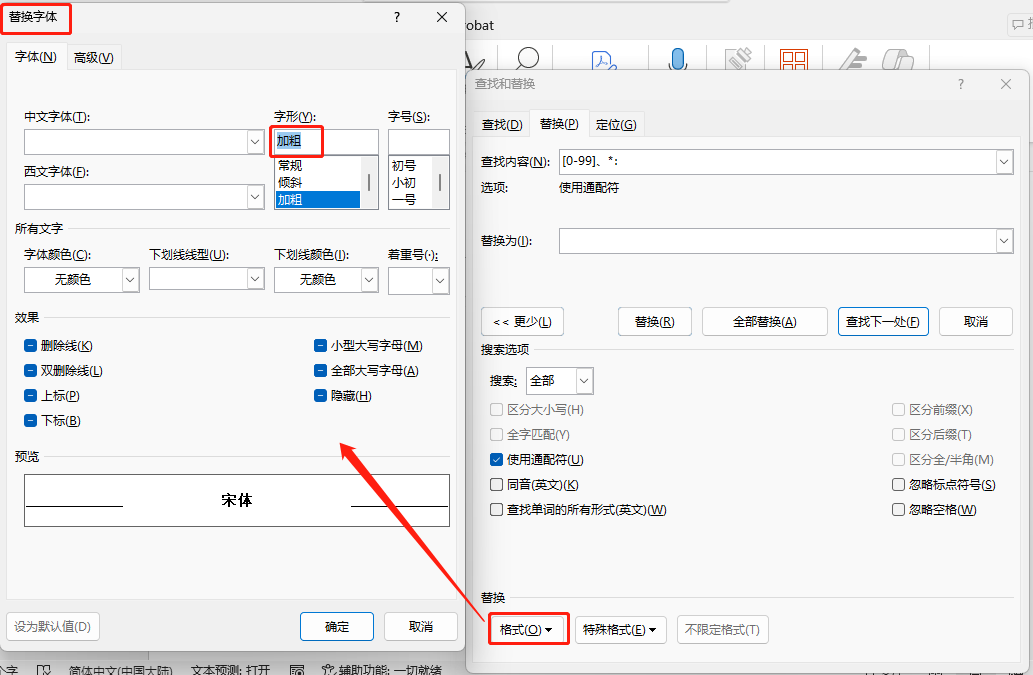The width and height of the screenshot is (1033, 675).
Task: Open the 搜索 direction dropdown showing 全部
Action: click(559, 381)
